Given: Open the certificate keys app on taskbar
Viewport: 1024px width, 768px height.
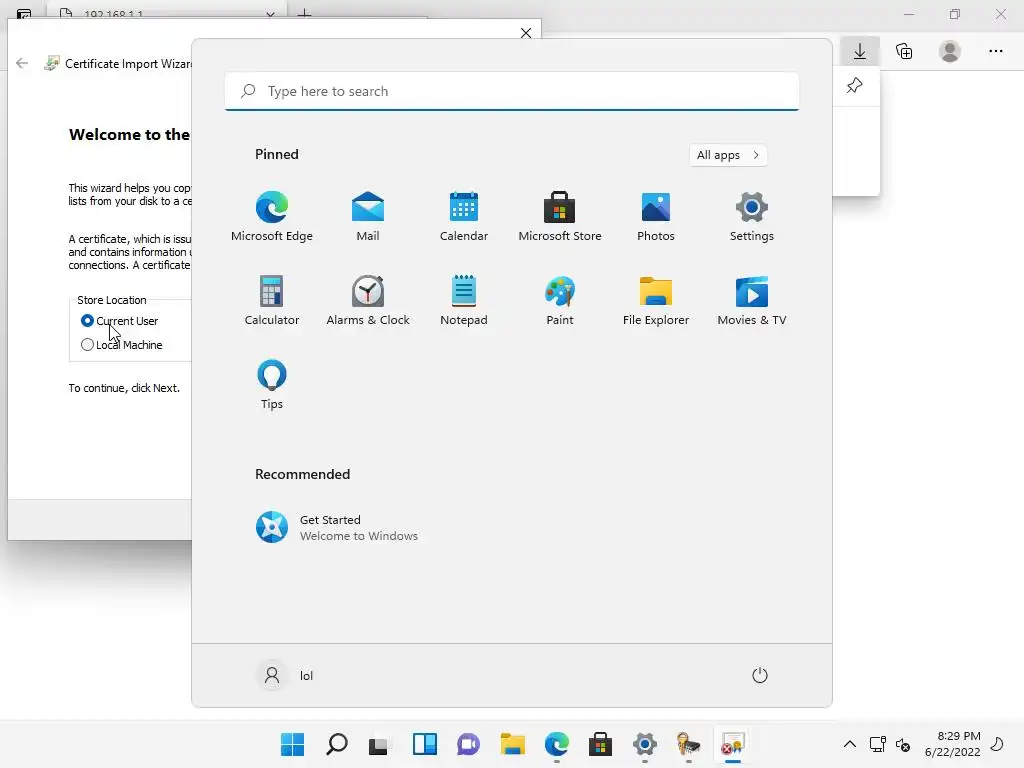Looking at the screenshot, I should [688, 744].
